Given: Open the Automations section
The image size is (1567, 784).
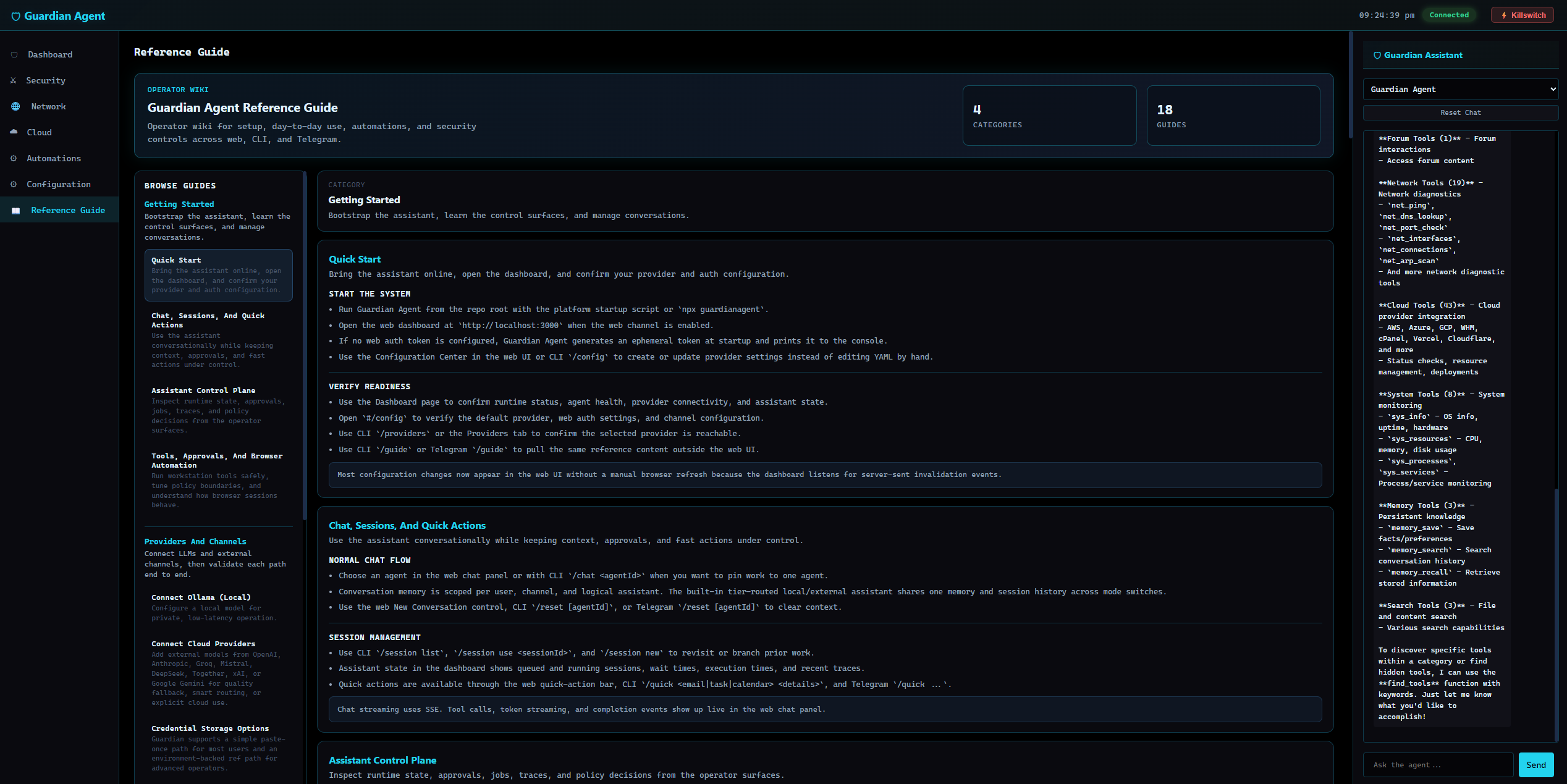Looking at the screenshot, I should pos(59,159).
